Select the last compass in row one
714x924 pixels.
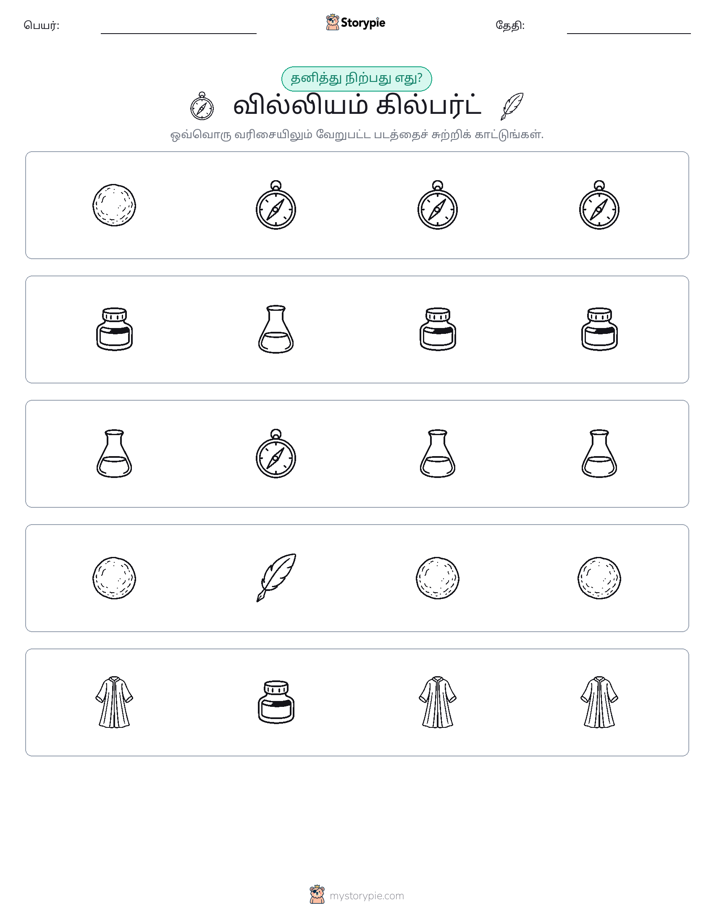(x=599, y=205)
